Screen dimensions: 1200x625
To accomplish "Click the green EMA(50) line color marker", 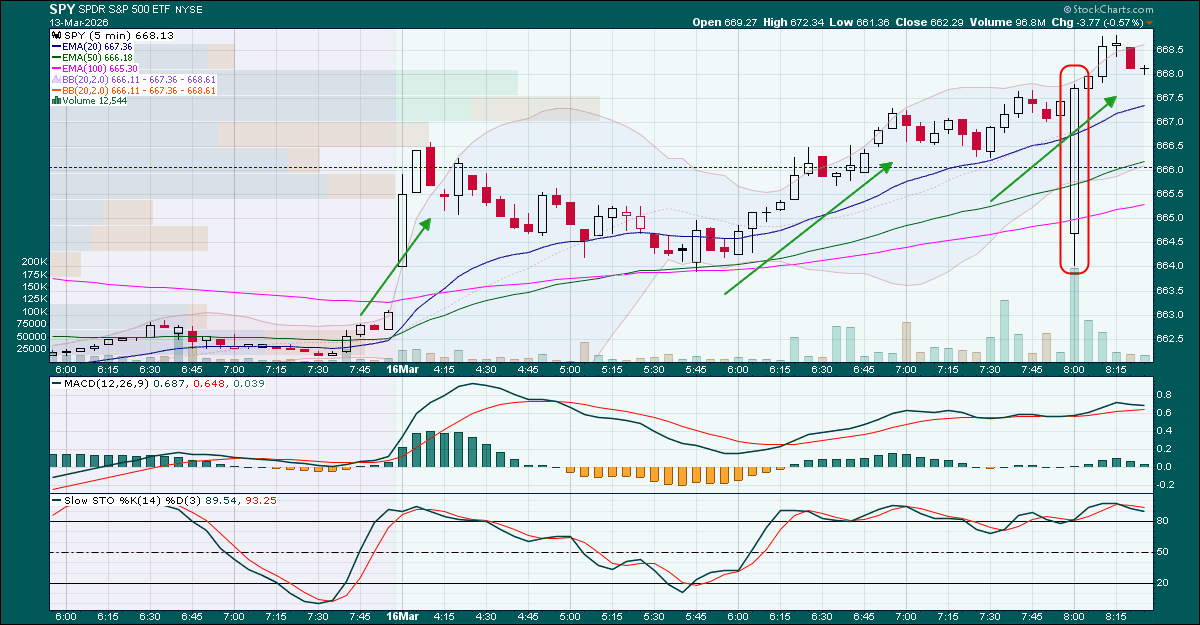I will [x=55, y=57].
